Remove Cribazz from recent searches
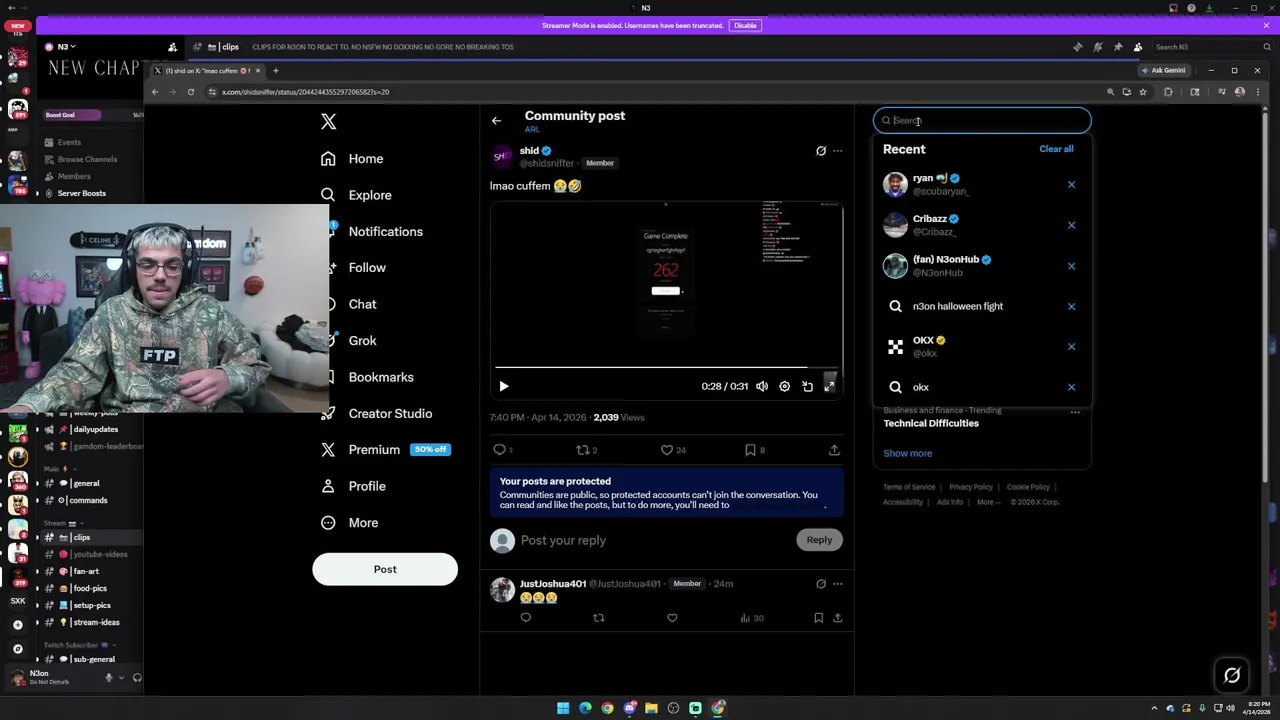This screenshot has height=720, width=1280. tap(1071, 225)
